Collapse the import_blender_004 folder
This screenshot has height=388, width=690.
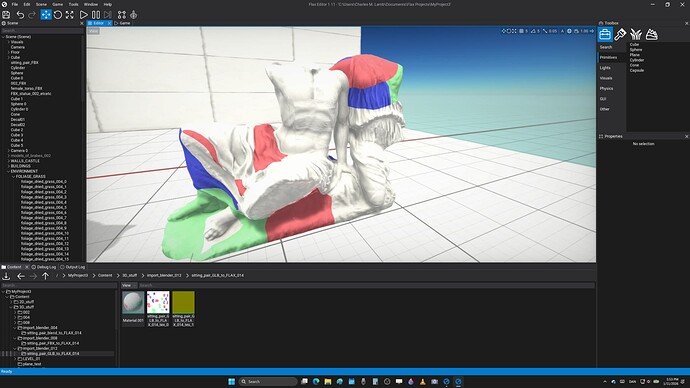[x=15, y=328]
